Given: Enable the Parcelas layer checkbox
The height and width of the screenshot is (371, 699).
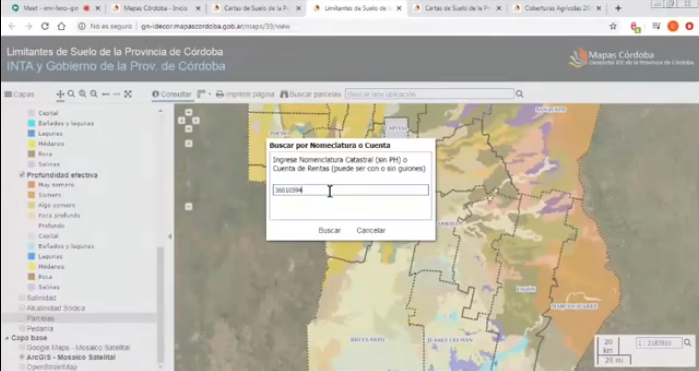Looking at the screenshot, I should (x=21, y=318).
